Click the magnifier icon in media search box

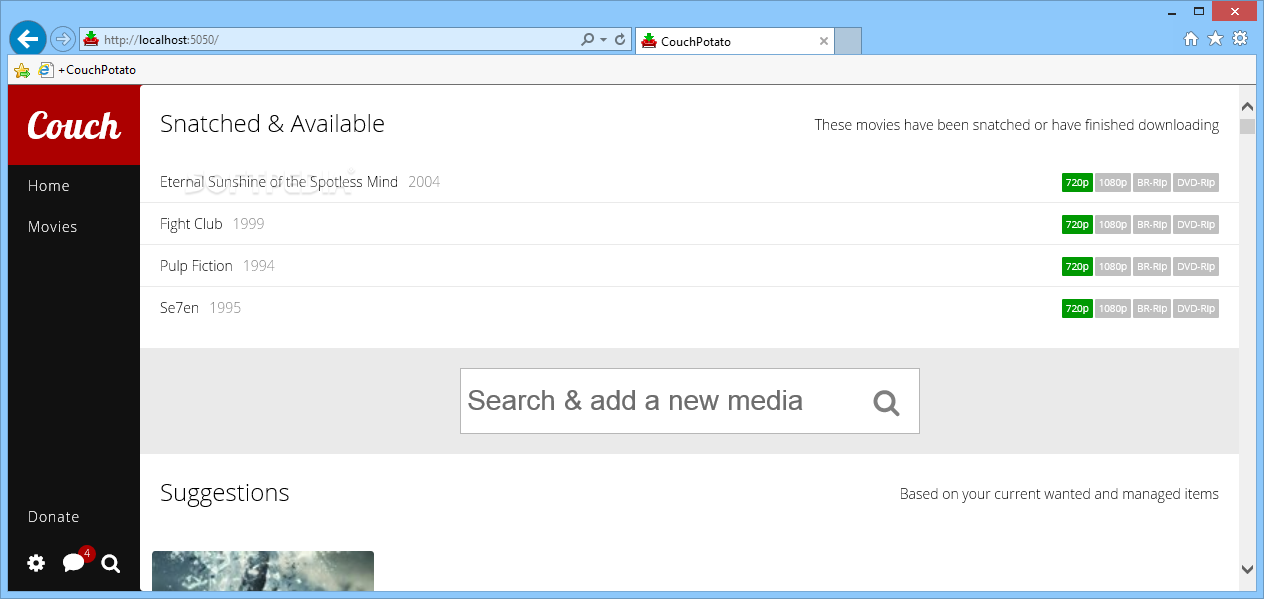tap(886, 402)
